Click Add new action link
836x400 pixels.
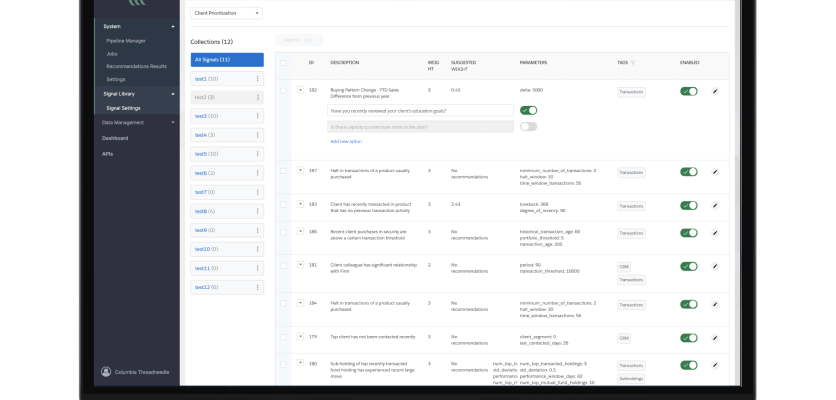[x=346, y=141]
